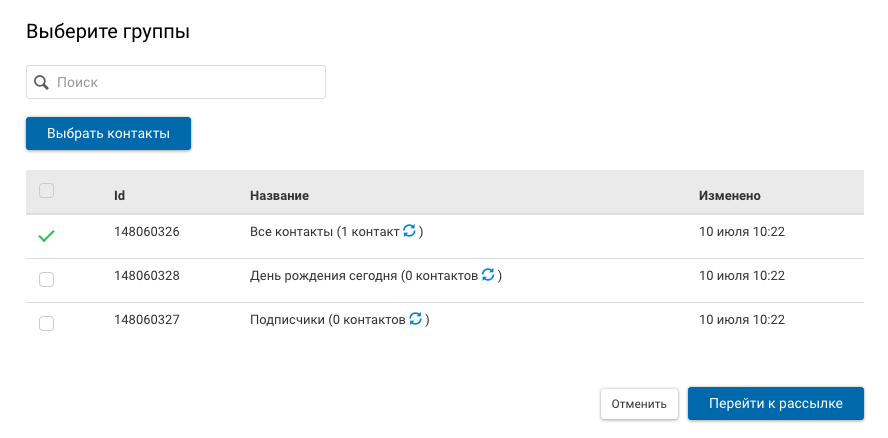Cancel with the Отменить button

point(639,404)
